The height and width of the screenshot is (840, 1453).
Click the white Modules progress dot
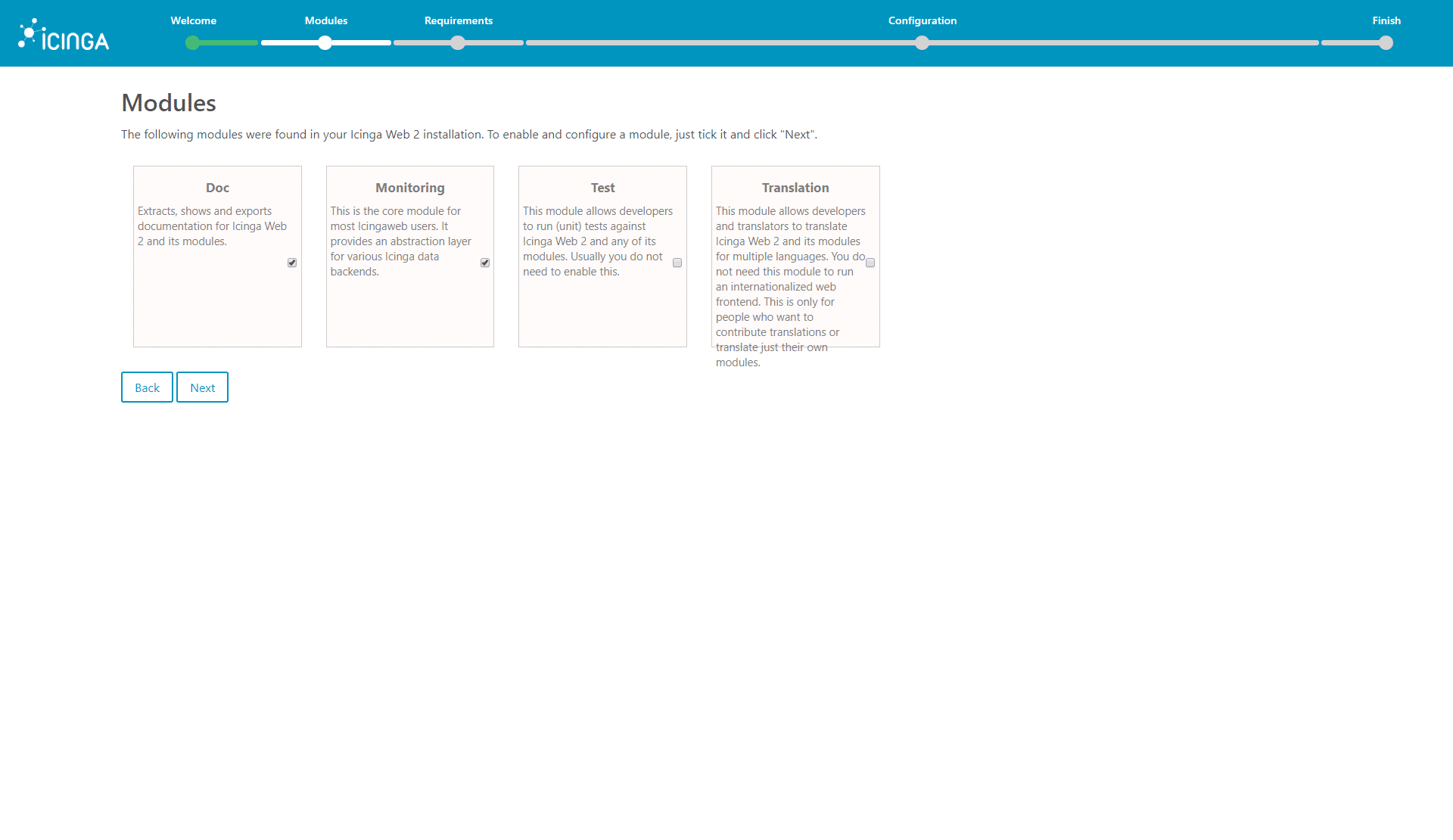pyautogui.click(x=325, y=43)
